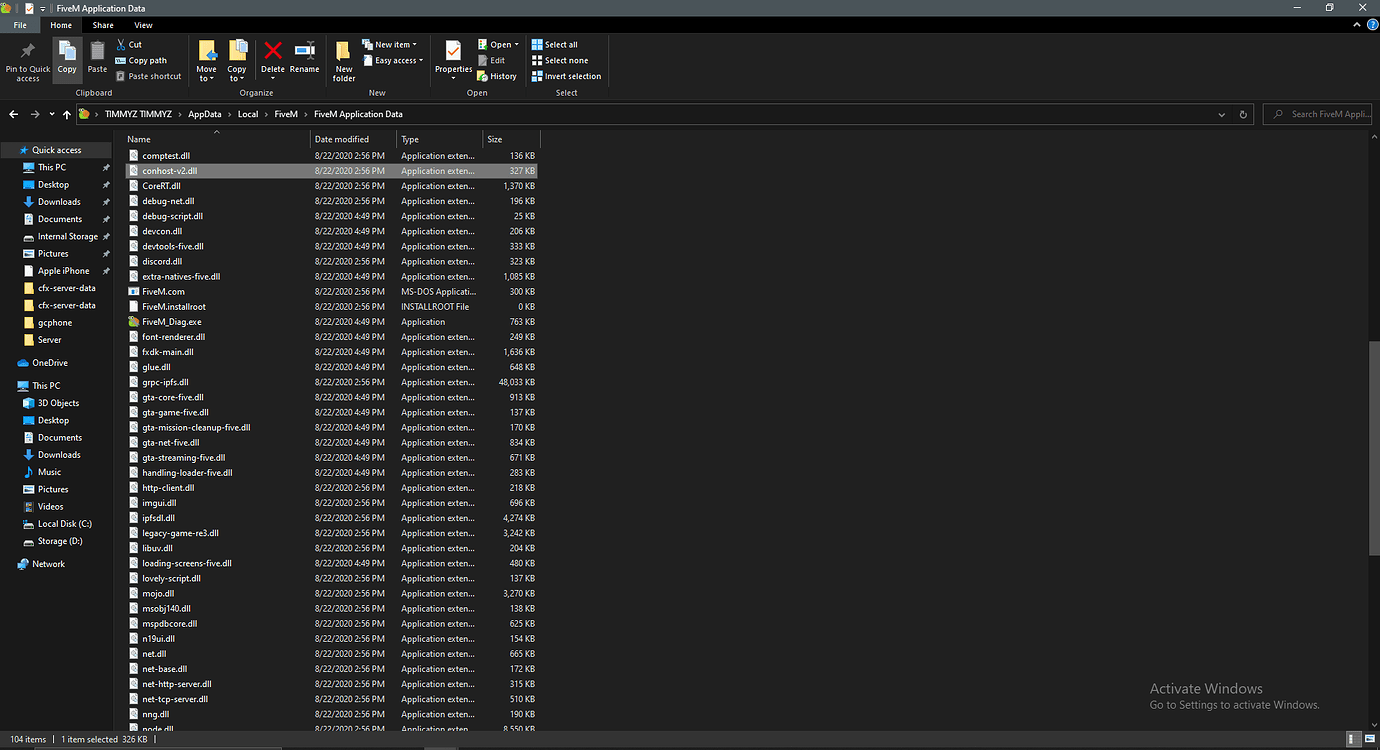Image resolution: width=1380 pixels, height=750 pixels.
Task: Click the Rename icon
Action: tap(303, 58)
